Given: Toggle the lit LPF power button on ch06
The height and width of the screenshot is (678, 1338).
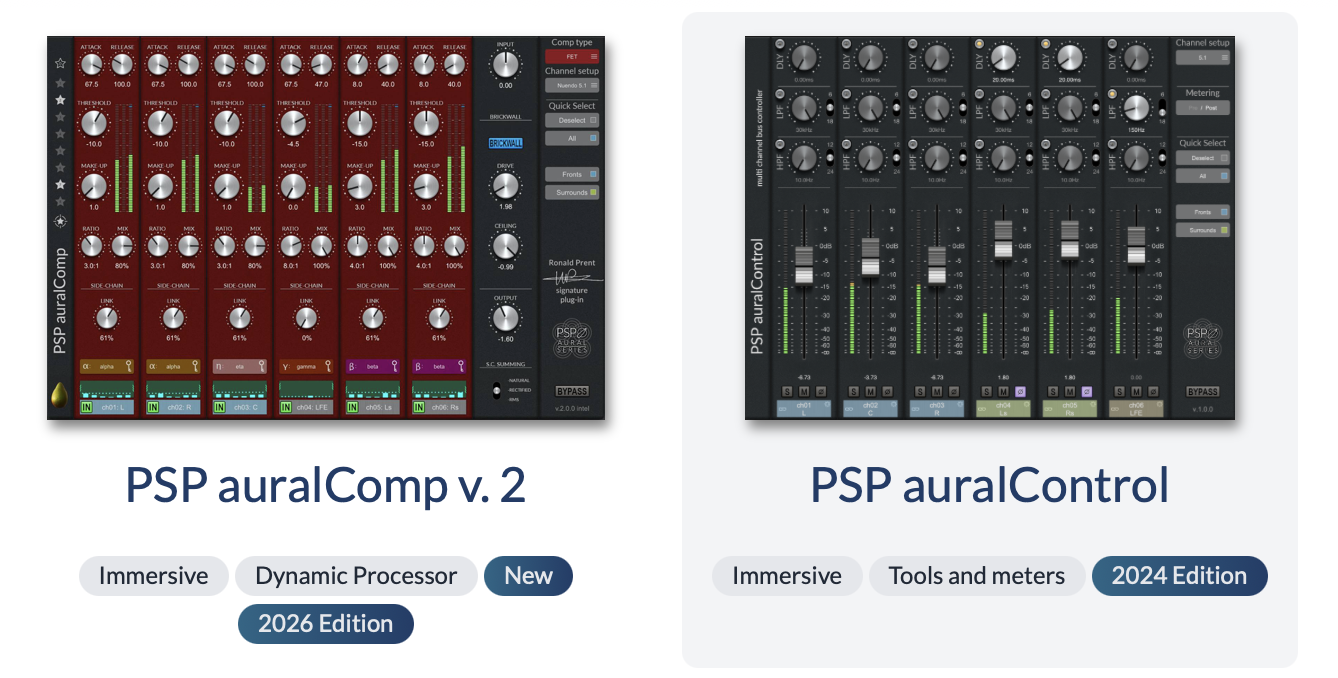Looking at the screenshot, I should point(1112,95).
